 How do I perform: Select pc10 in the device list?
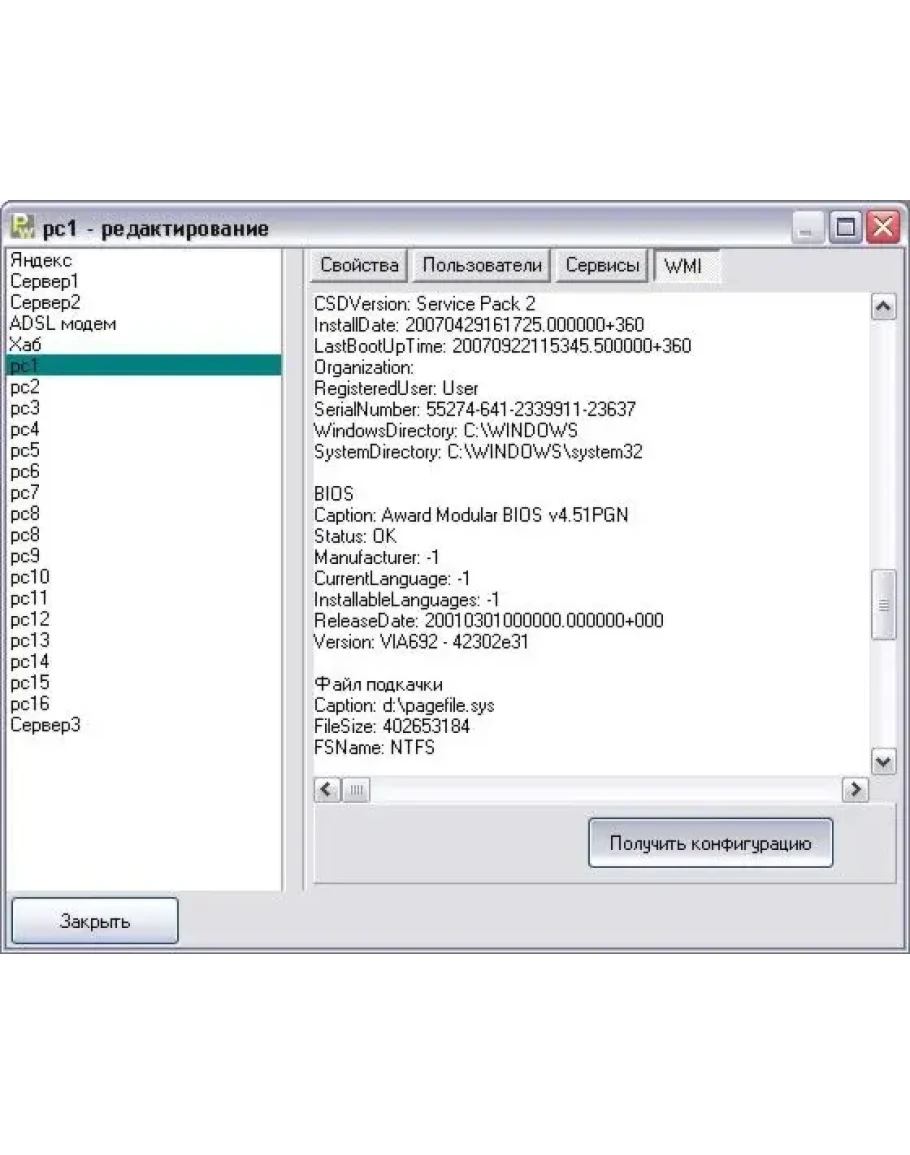pos(30,577)
